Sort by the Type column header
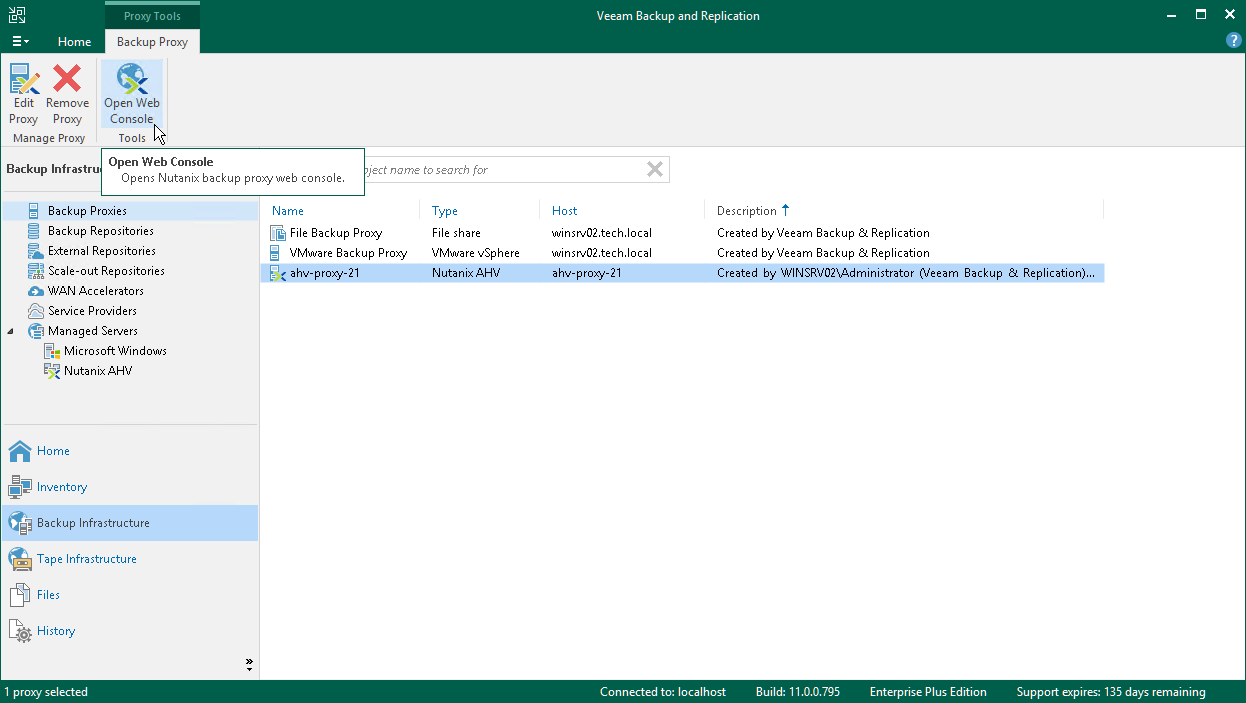Viewport: 1246px width, 703px height. [445, 211]
